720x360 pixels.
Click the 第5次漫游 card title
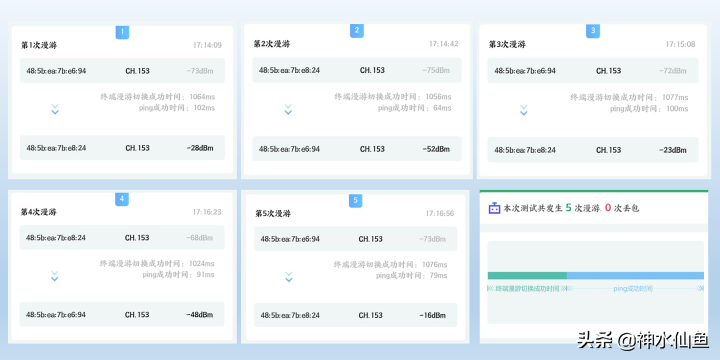click(x=273, y=214)
